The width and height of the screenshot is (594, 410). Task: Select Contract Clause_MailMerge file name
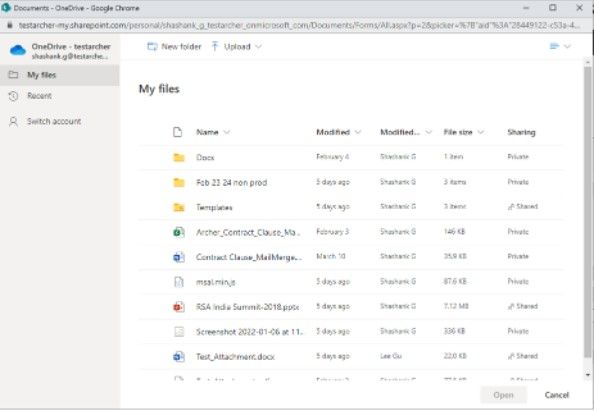[x=249, y=257]
